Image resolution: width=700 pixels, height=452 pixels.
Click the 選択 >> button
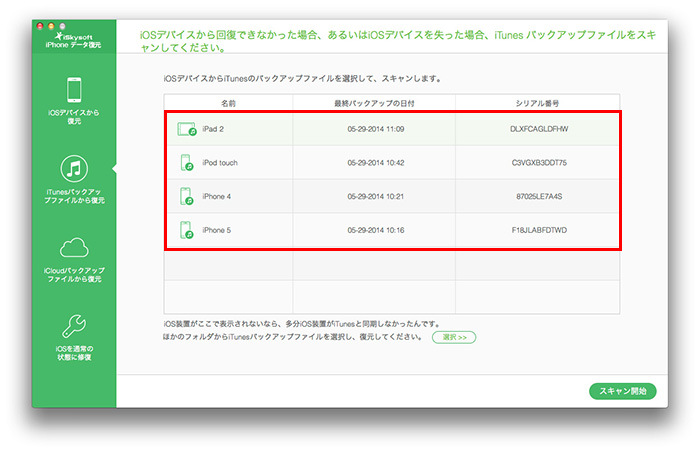pyautogui.click(x=454, y=337)
